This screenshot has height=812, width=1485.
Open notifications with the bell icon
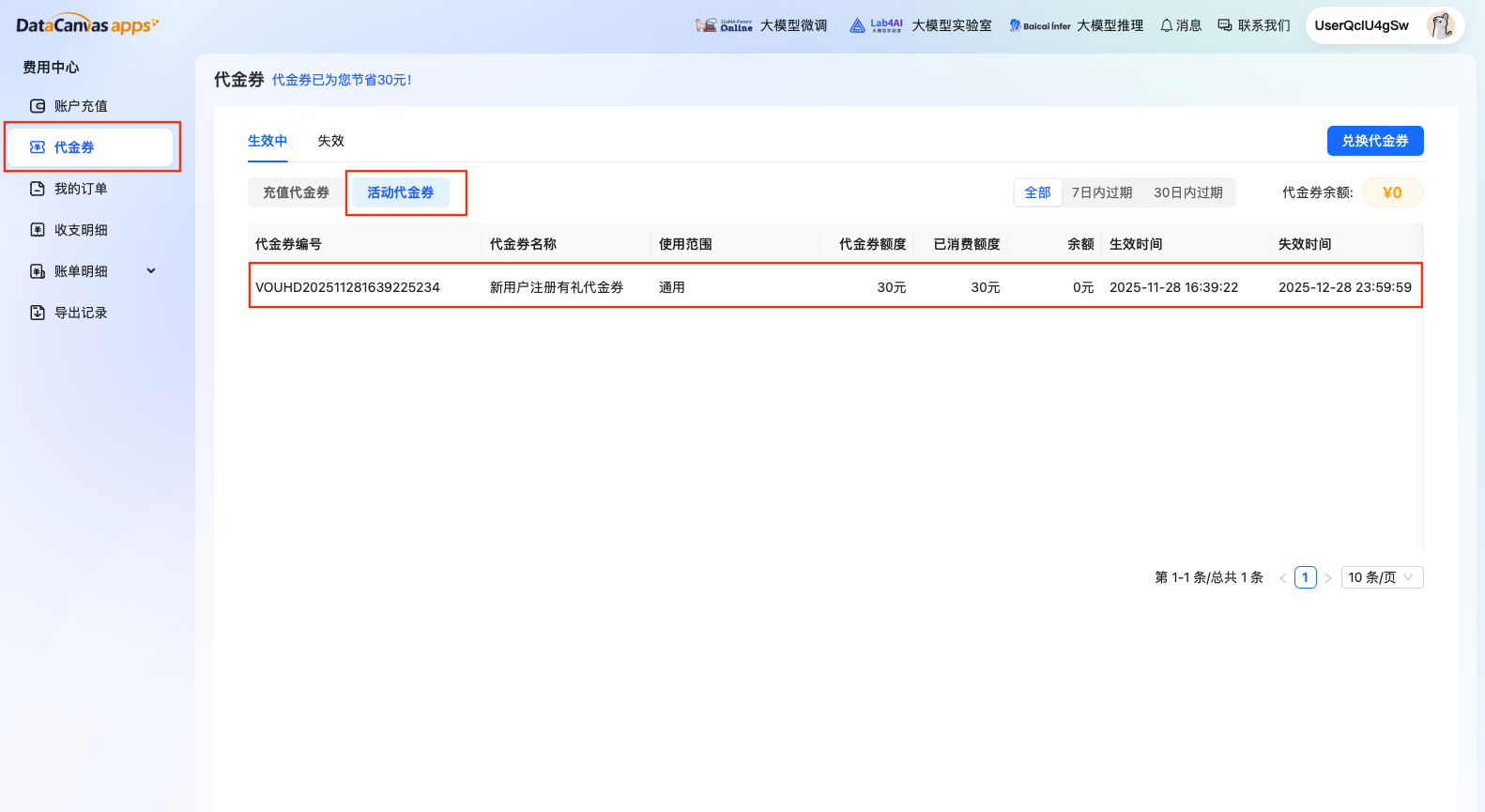click(1167, 25)
